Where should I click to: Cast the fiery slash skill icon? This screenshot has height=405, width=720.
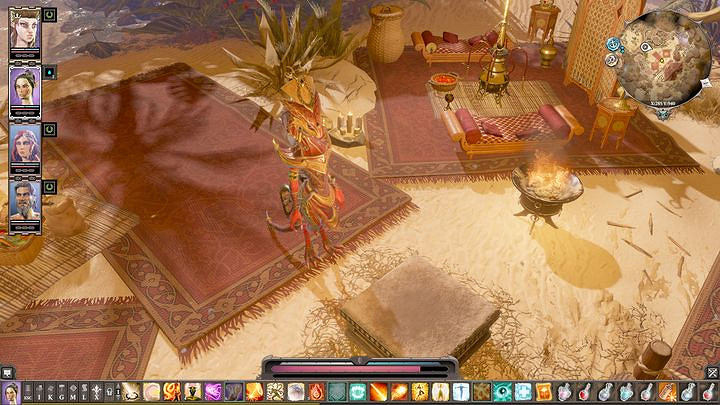(x=378, y=391)
